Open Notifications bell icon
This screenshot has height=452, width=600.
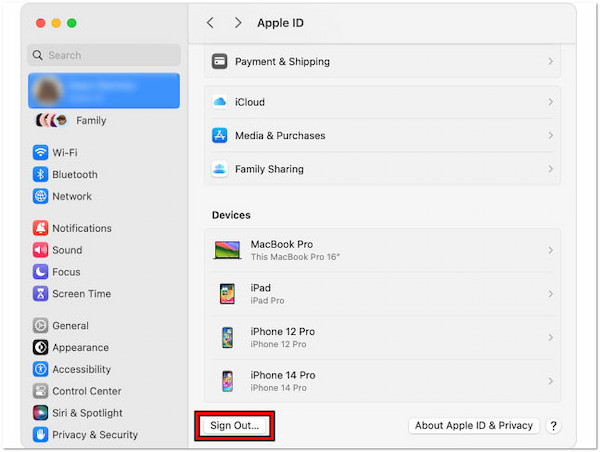pyautogui.click(x=41, y=228)
